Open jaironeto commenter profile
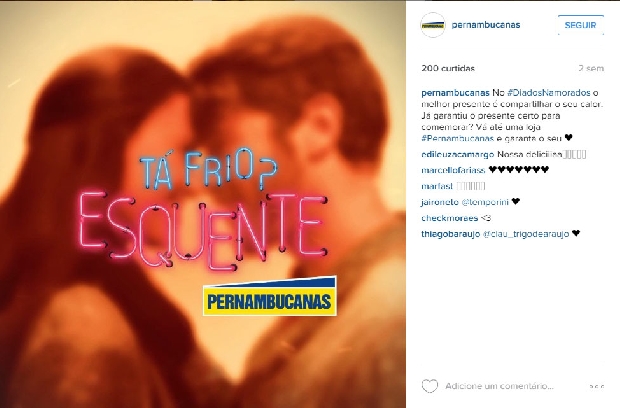 [x=440, y=202]
